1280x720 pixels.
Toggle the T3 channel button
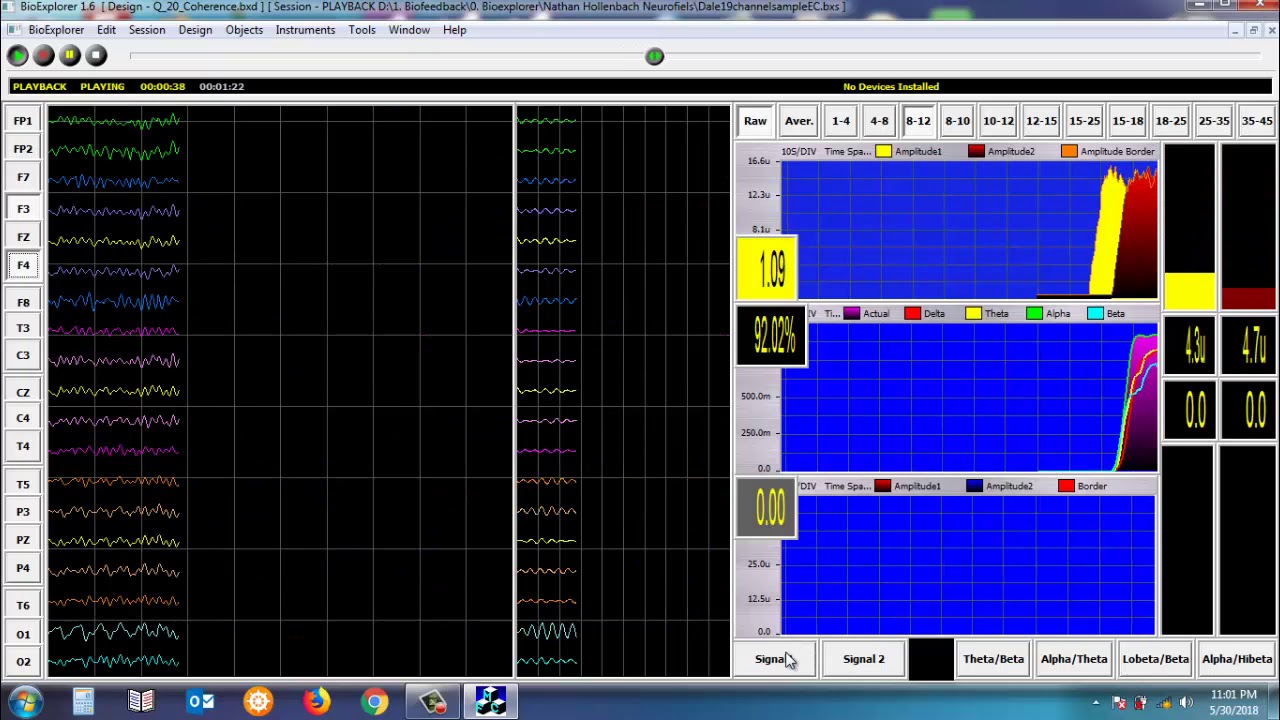(x=23, y=328)
